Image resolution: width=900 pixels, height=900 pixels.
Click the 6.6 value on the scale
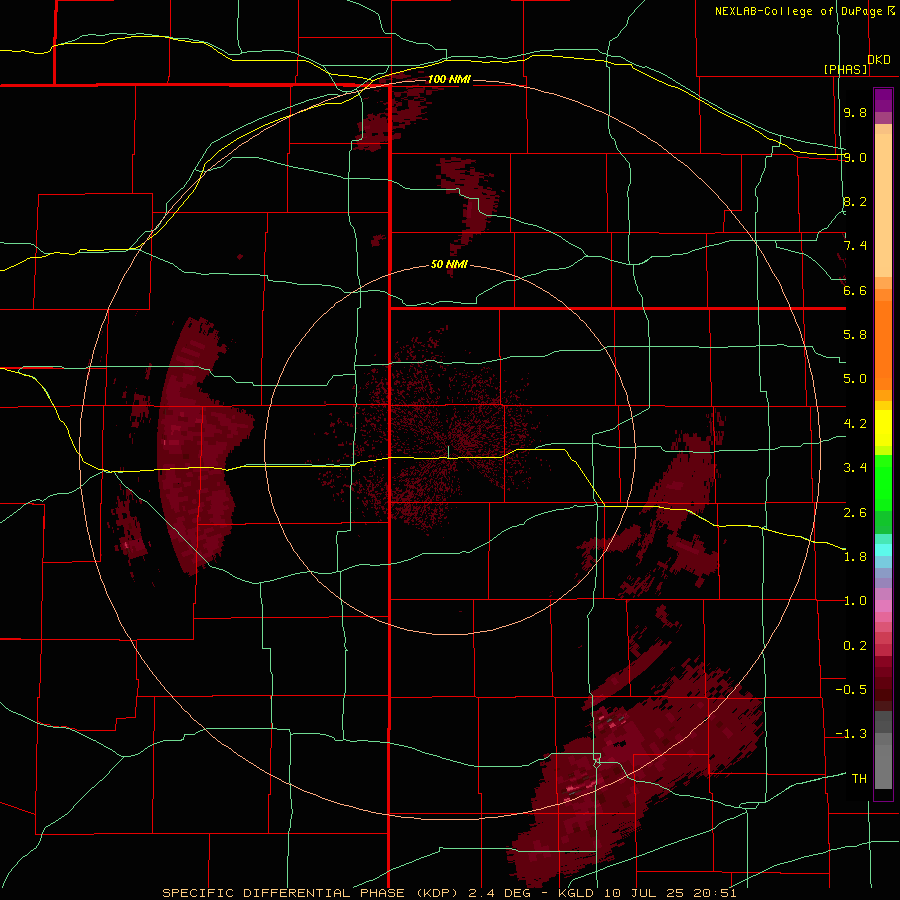pos(855,290)
